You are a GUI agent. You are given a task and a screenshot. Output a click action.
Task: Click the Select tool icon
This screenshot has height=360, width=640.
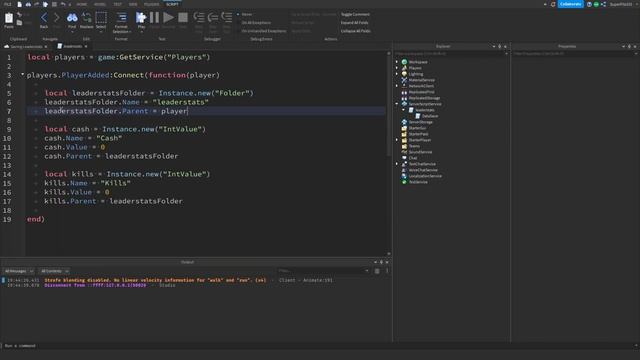coord(101,18)
